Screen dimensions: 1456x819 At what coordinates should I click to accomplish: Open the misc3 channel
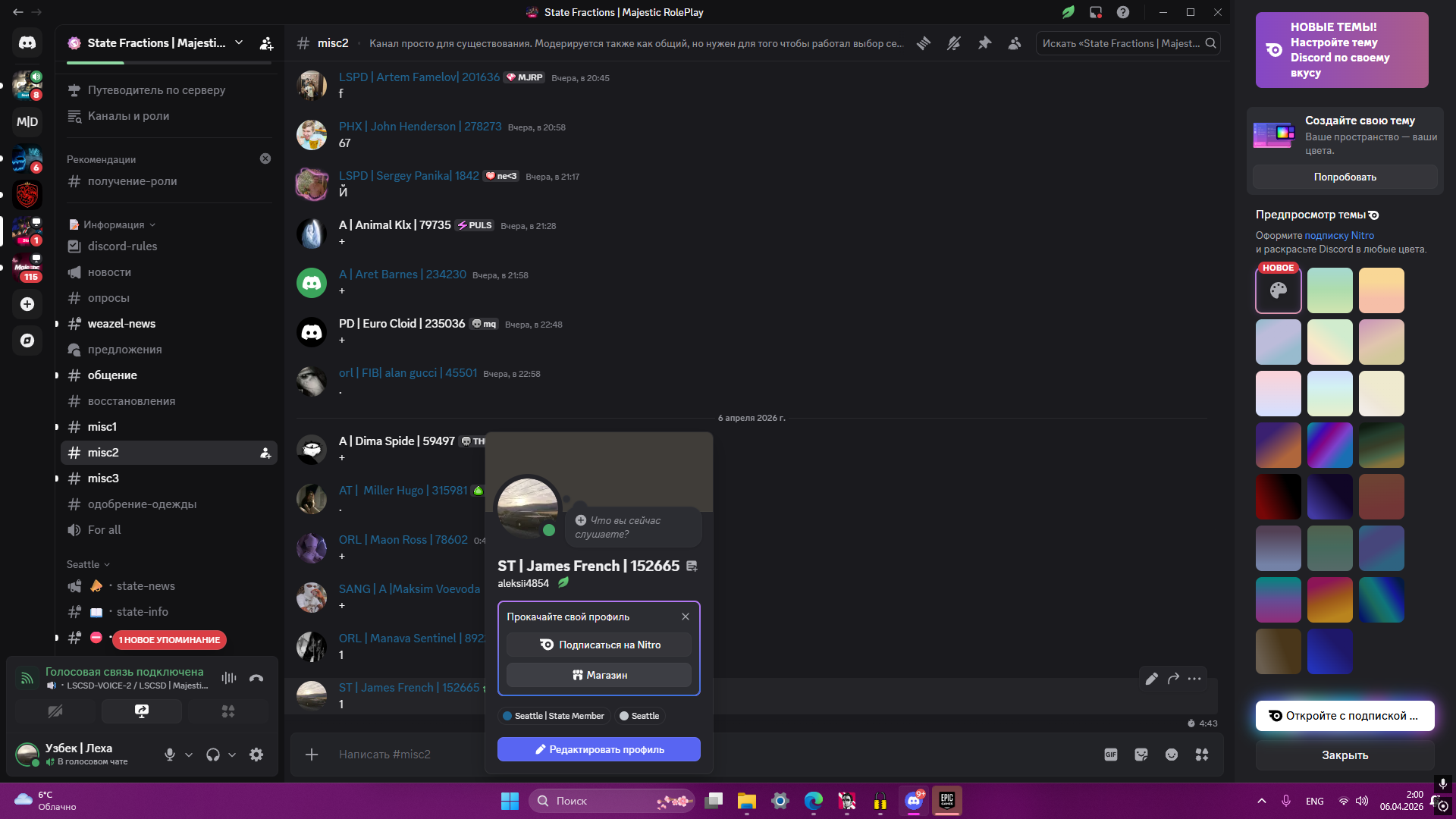tap(103, 479)
